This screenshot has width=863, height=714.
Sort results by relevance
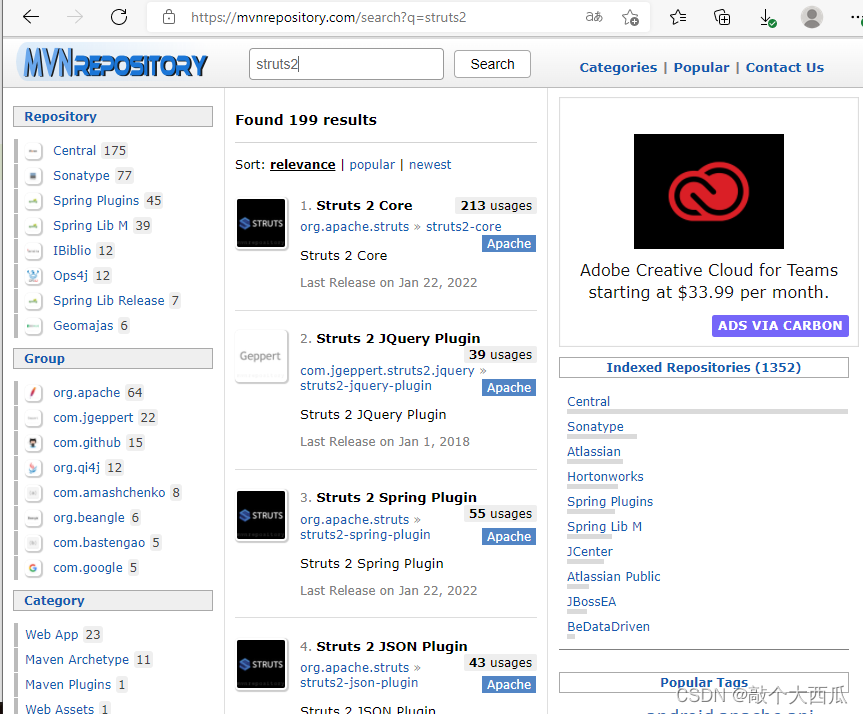(x=303, y=165)
